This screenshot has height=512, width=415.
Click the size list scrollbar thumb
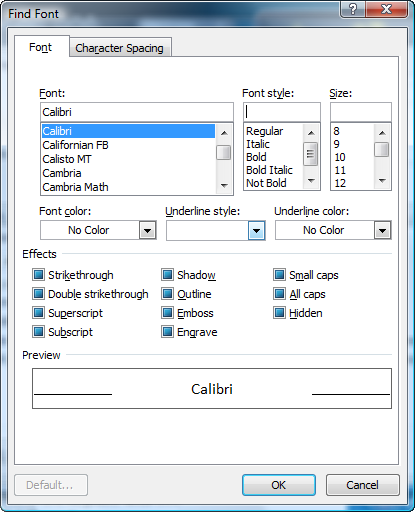(382, 149)
